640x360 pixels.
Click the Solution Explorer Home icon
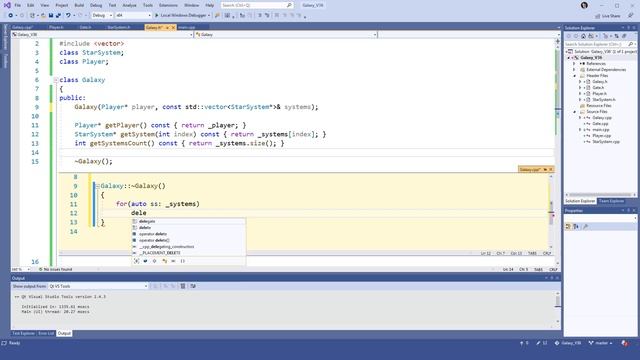583,36
